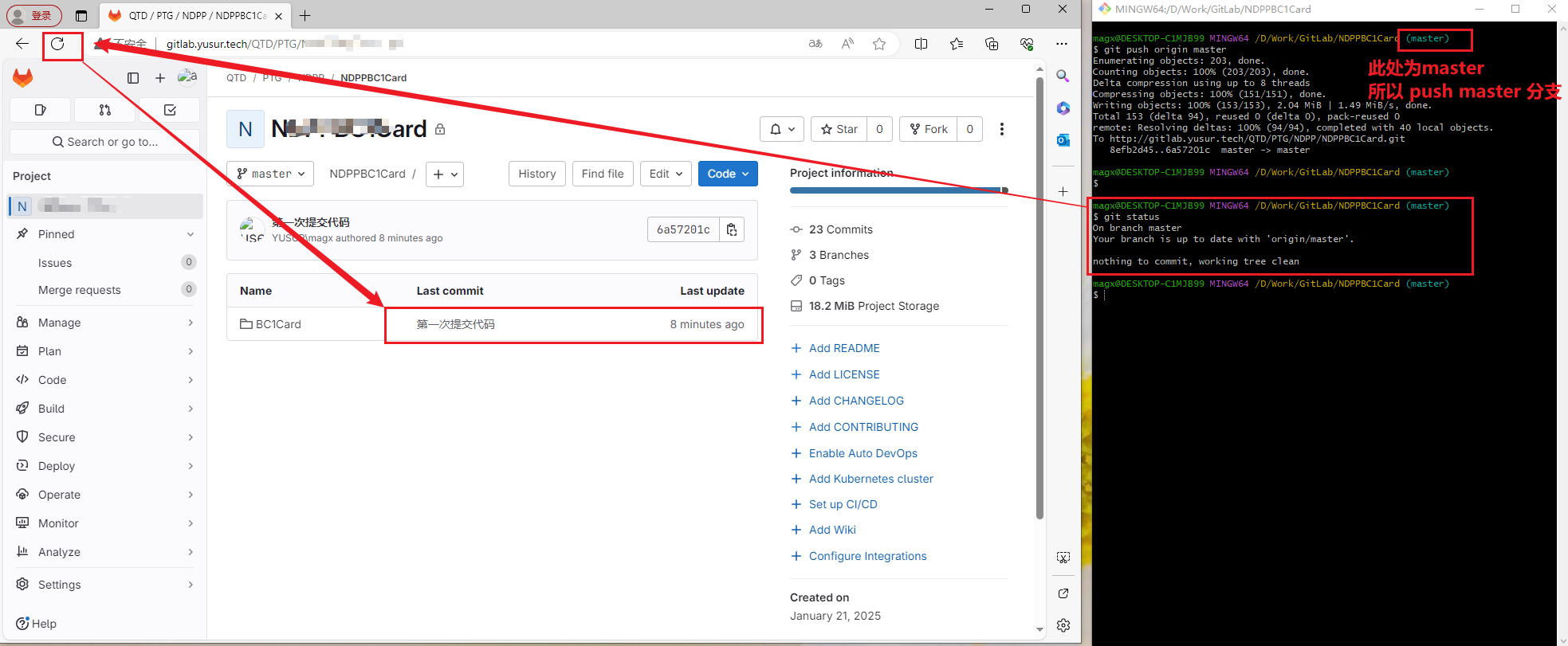Open the Edge collections icon
Viewport: 1568px width, 646px height.
tap(992, 44)
